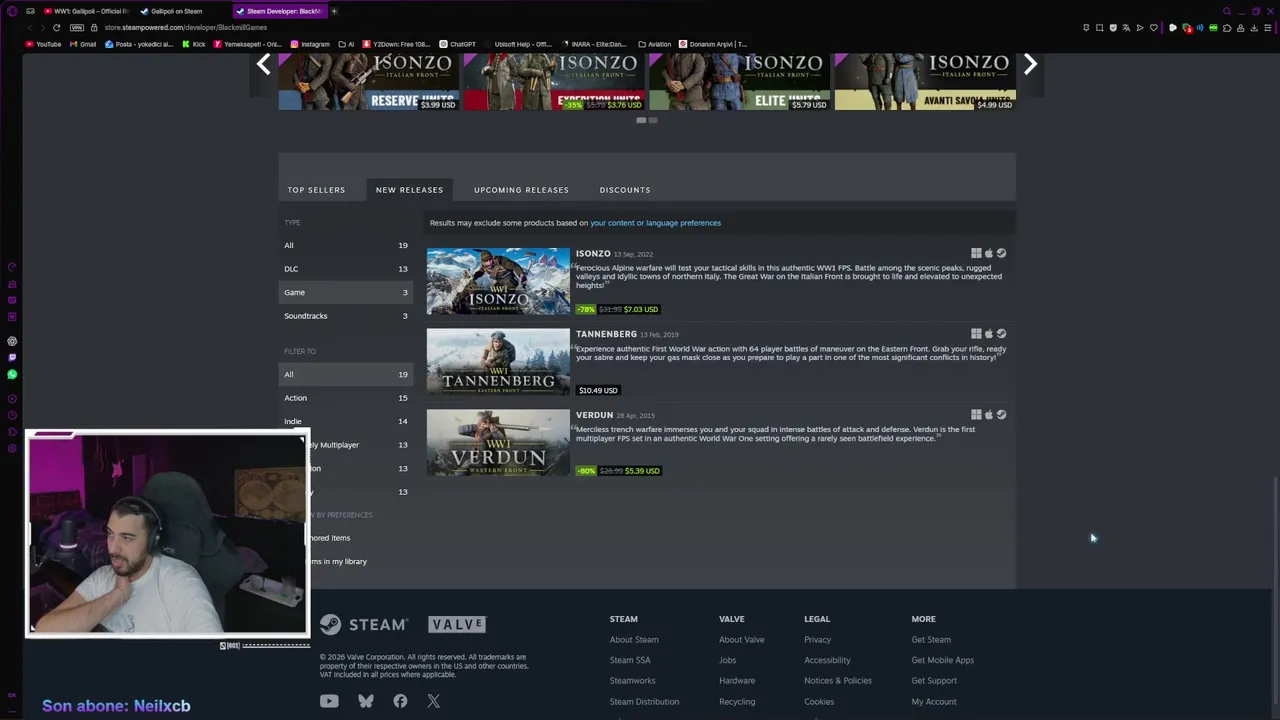Open About Steam footer link
Viewport: 1280px width, 720px height.
634,640
